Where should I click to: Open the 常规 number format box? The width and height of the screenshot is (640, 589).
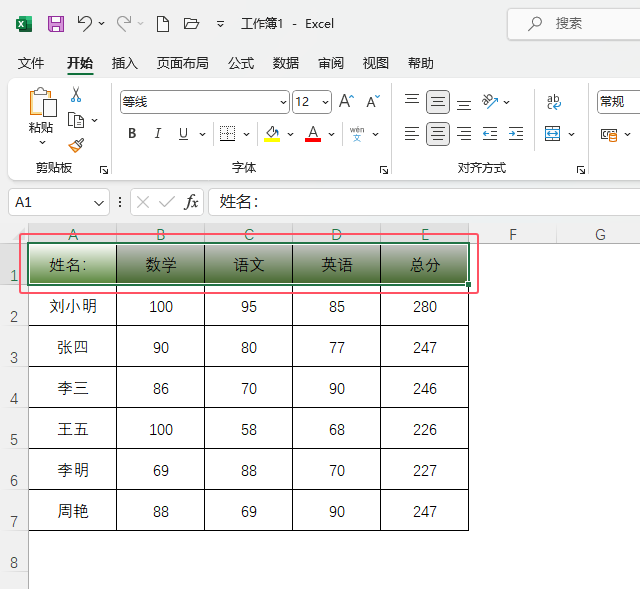(x=619, y=102)
